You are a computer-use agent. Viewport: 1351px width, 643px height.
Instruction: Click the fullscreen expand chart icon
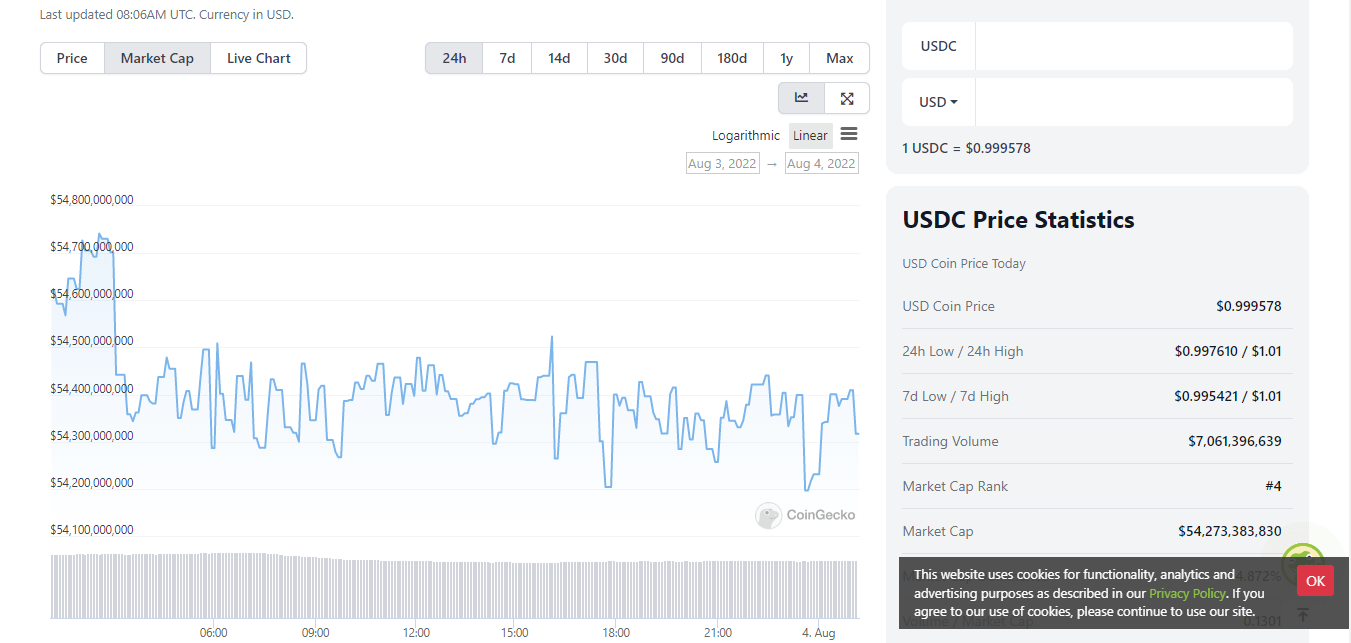847,98
